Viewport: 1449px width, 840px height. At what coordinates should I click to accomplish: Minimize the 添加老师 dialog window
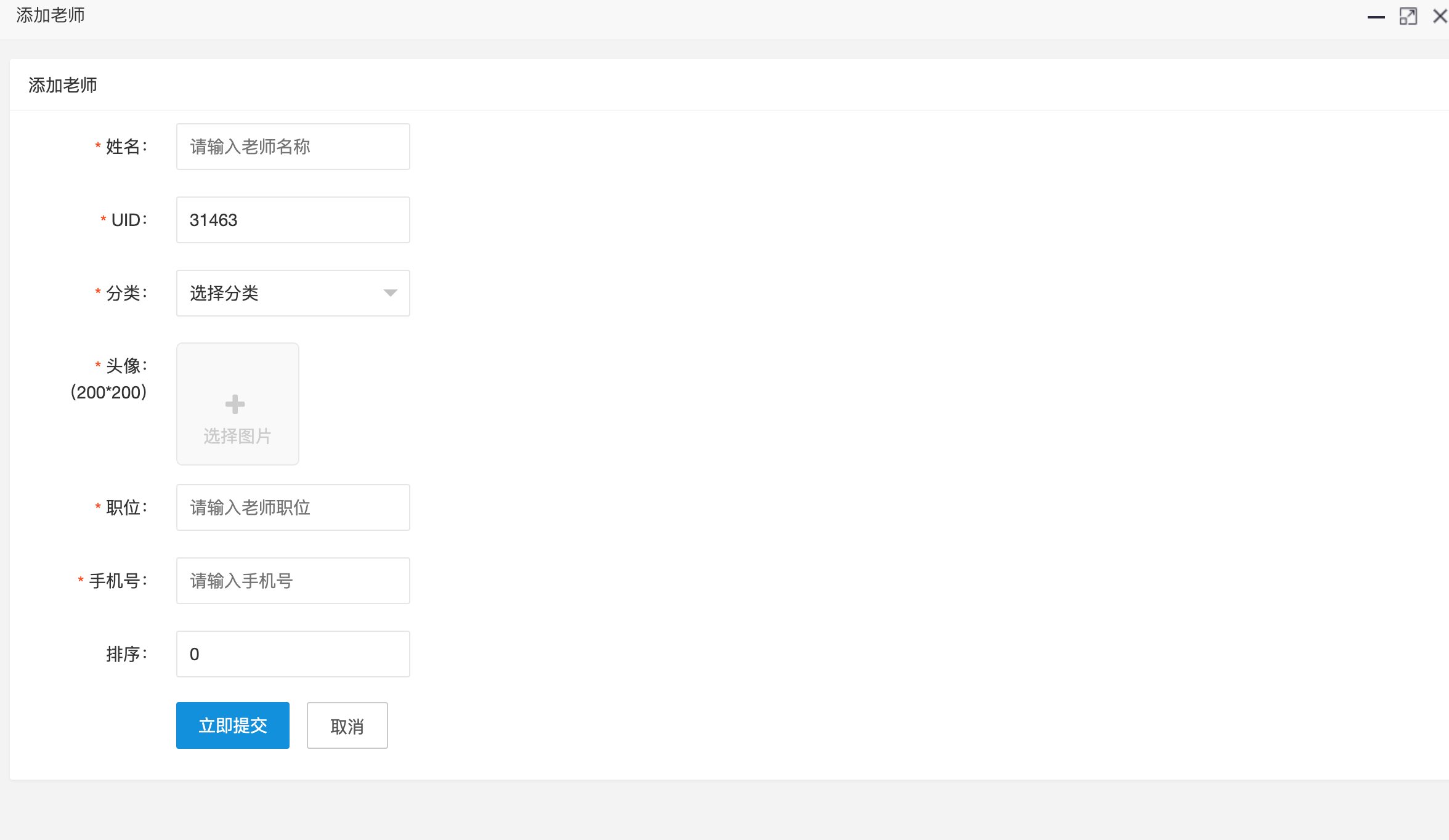click(x=1376, y=17)
